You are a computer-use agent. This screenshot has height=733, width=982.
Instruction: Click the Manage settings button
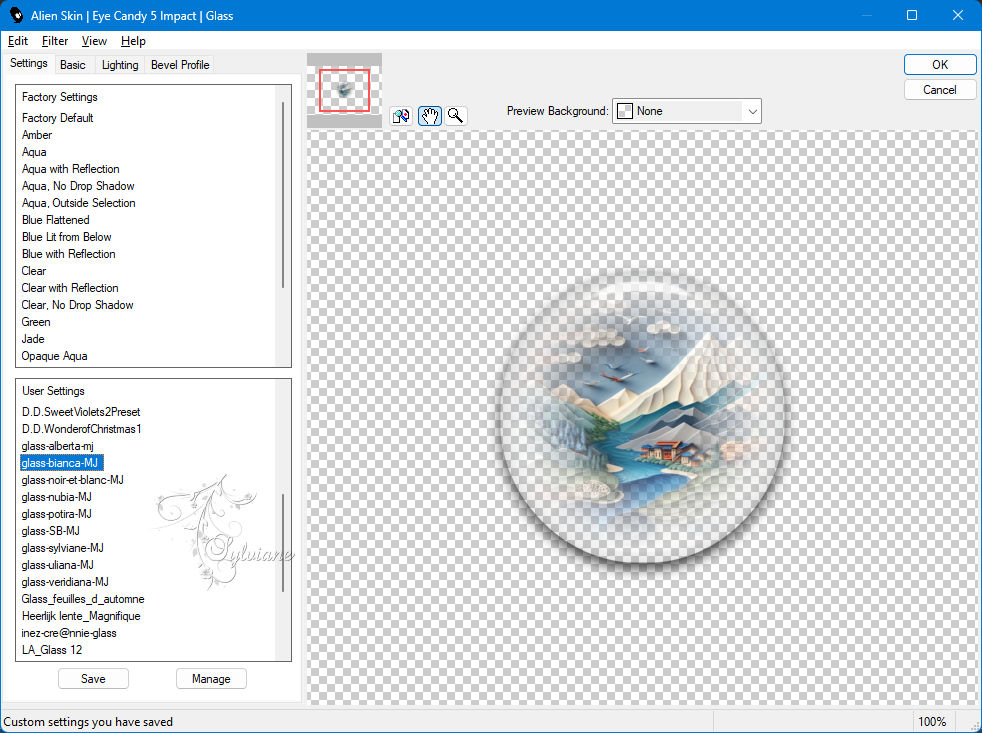pyautogui.click(x=211, y=678)
